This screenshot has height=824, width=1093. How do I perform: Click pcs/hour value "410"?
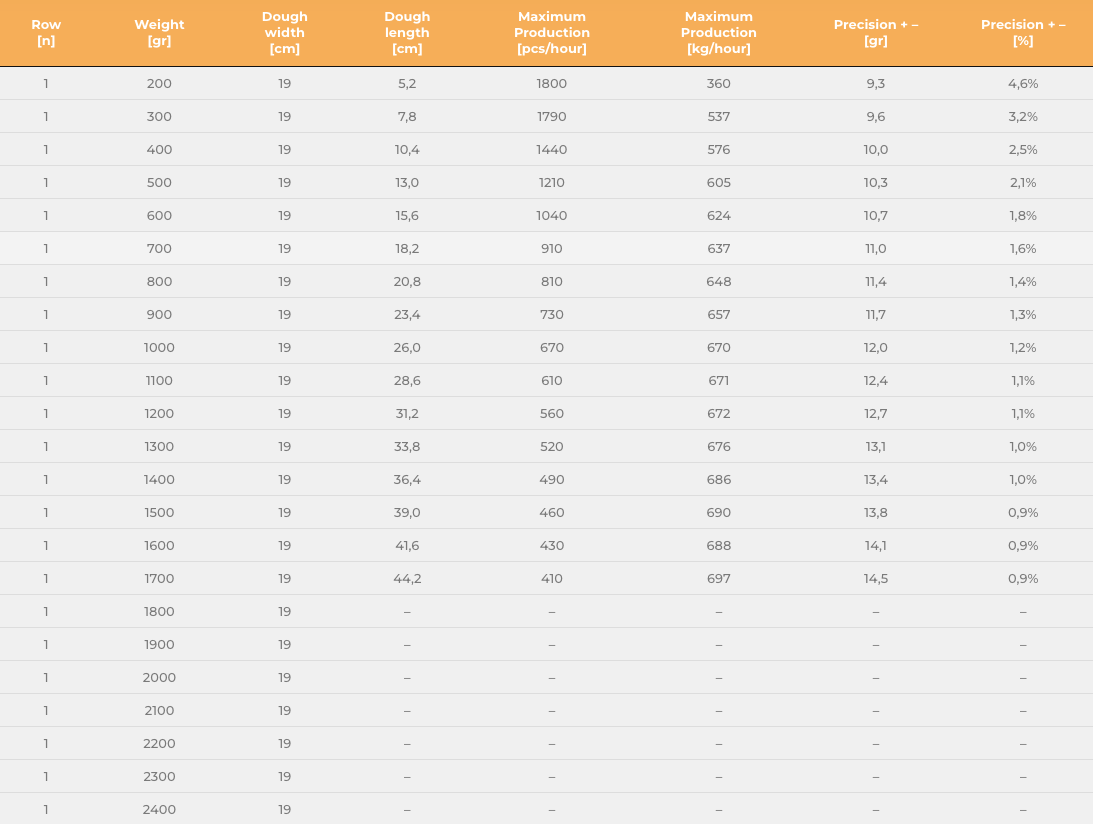(551, 579)
